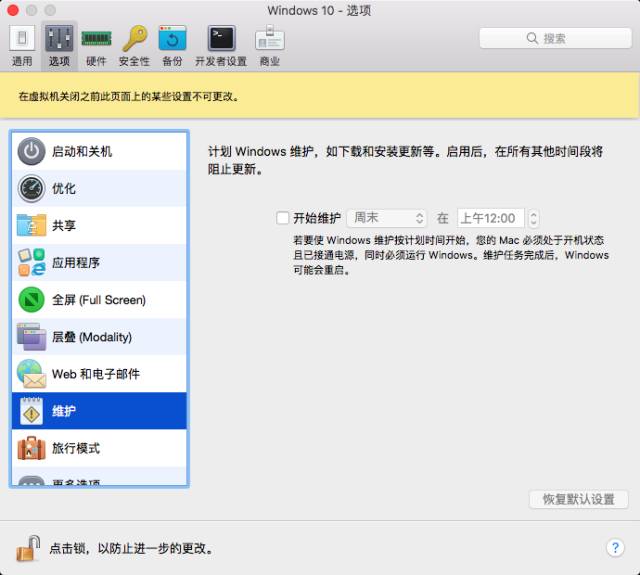
Task: Click the 维护 warning notepad icon
Action: [x=31, y=411]
